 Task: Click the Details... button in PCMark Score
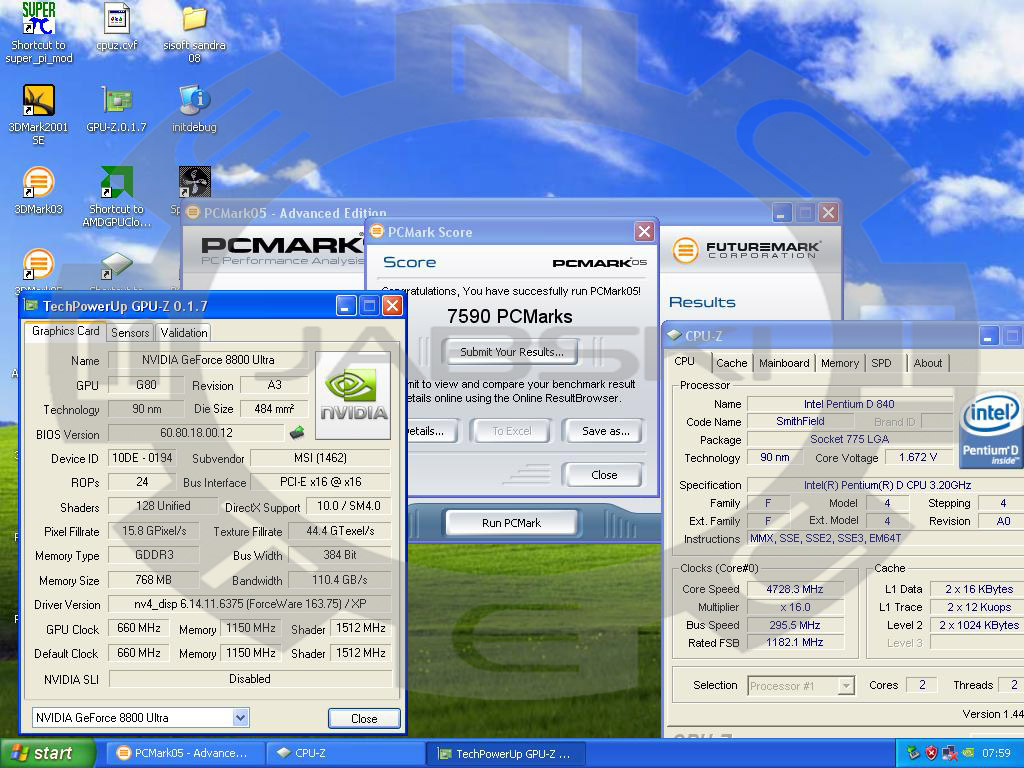coord(431,431)
